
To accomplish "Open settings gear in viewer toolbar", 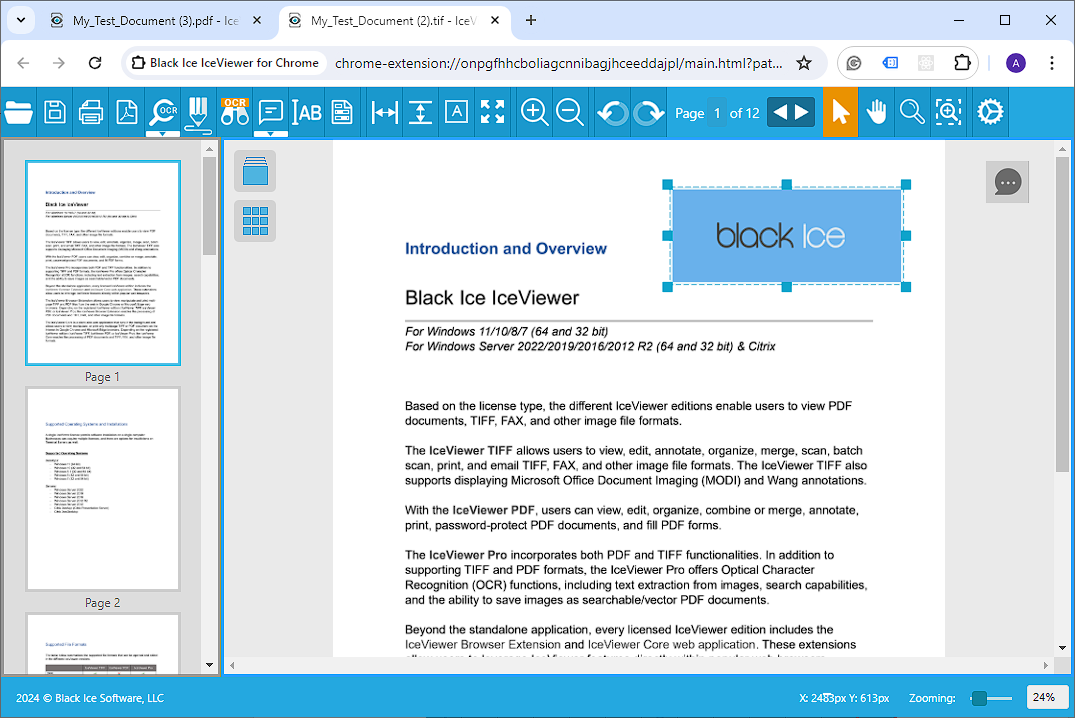I will coord(990,112).
